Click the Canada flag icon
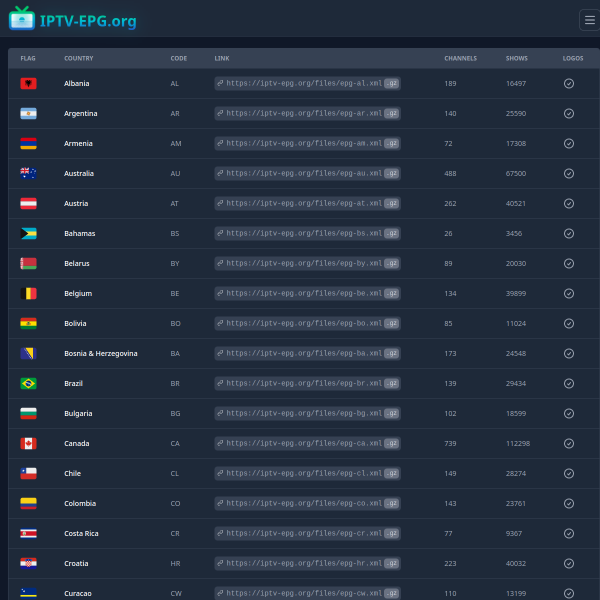 tap(28, 443)
